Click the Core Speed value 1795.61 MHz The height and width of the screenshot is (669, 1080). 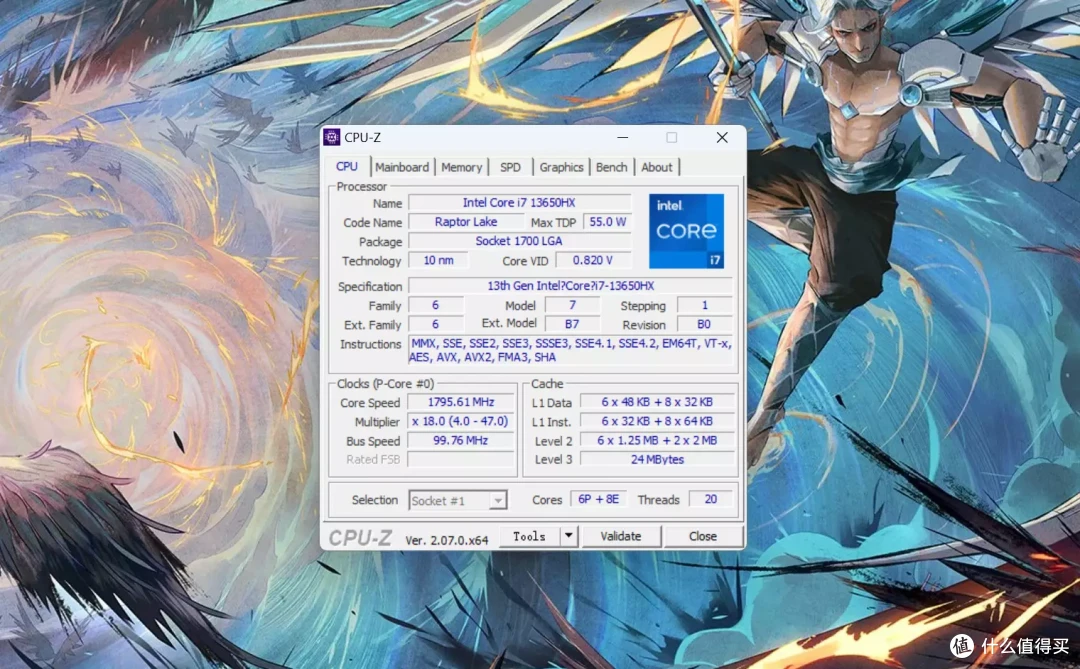click(x=461, y=402)
